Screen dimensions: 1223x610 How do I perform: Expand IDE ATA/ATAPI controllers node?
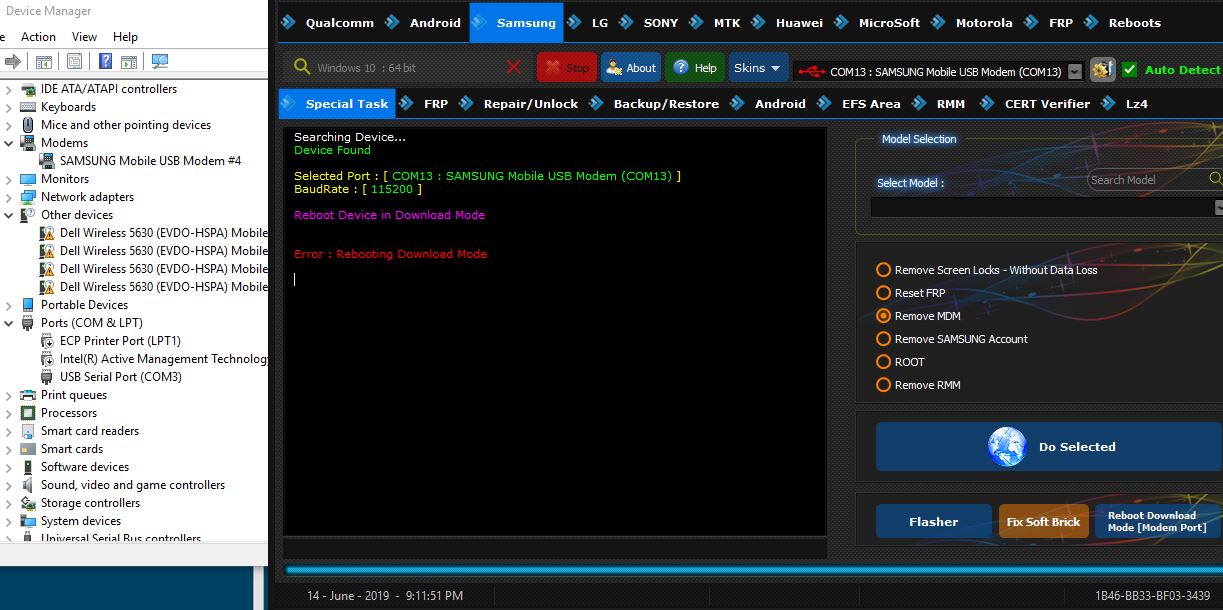click(9, 89)
